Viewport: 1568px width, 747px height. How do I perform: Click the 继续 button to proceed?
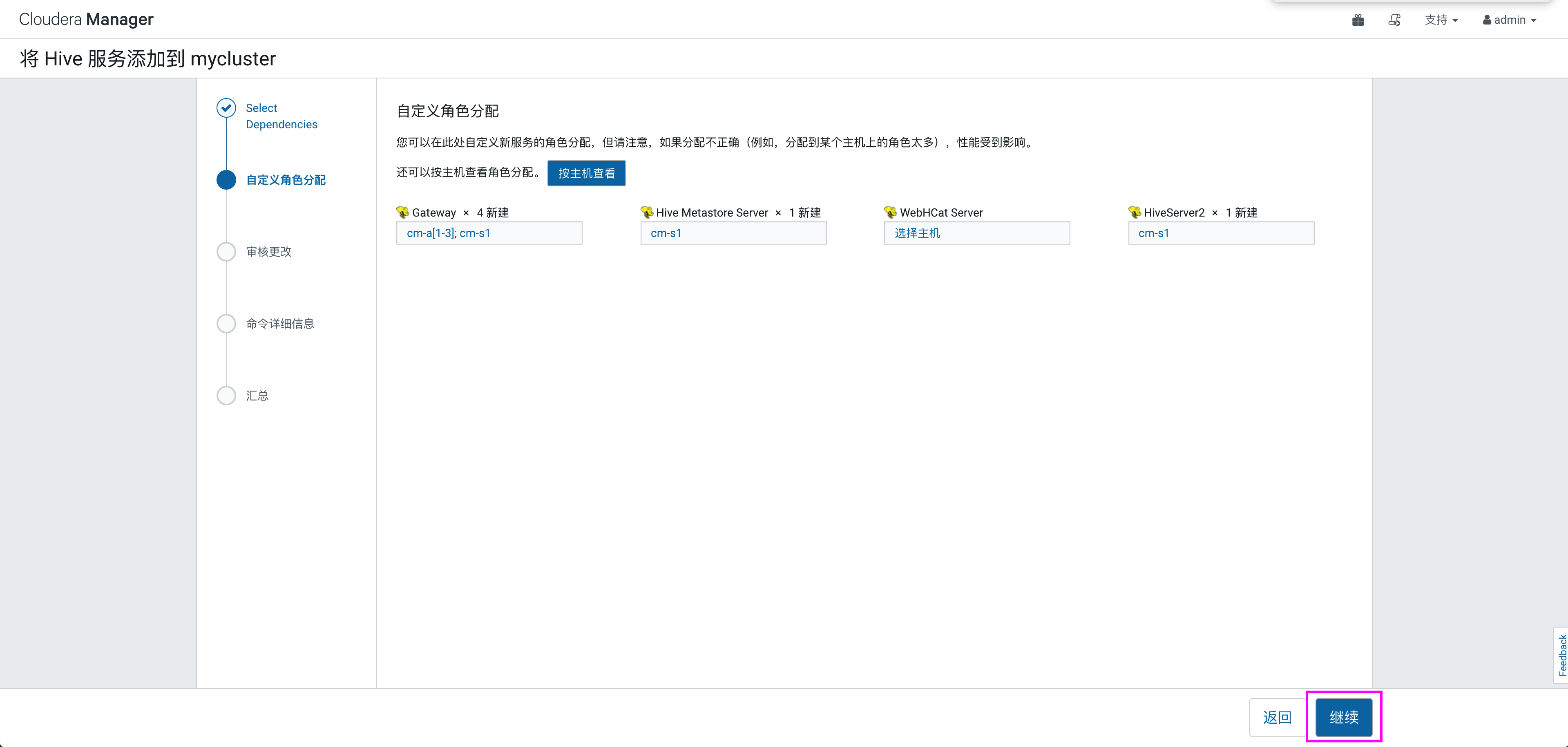click(x=1344, y=717)
